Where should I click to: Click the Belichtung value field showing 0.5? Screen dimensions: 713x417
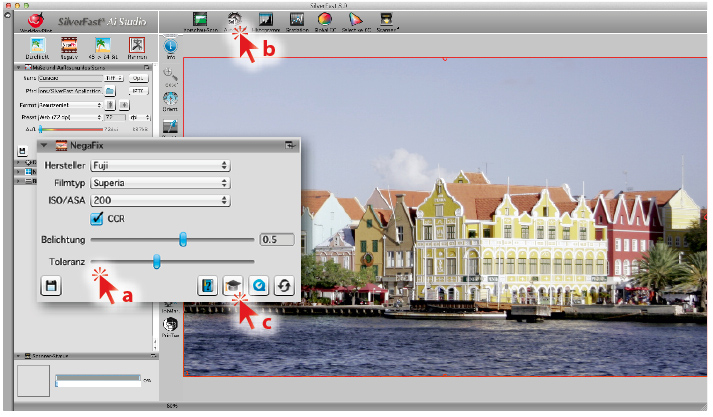[x=275, y=240]
